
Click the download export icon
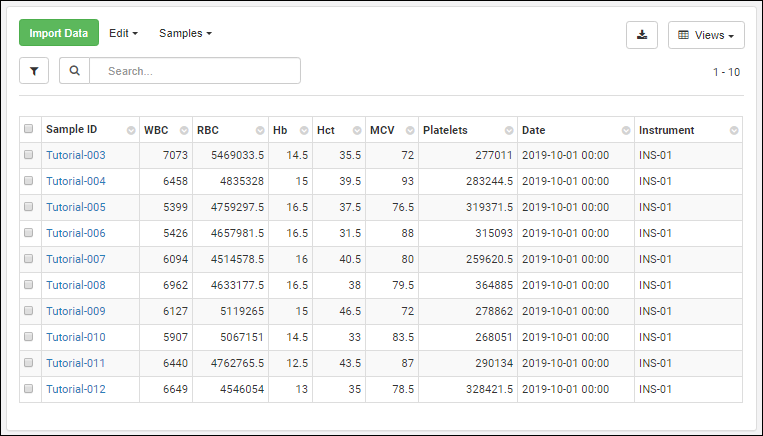click(x=641, y=35)
